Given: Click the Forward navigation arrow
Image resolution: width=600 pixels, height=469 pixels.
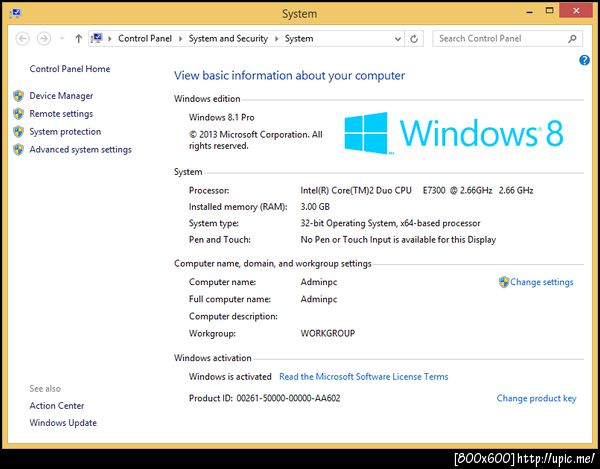Looking at the screenshot, I should [44, 39].
